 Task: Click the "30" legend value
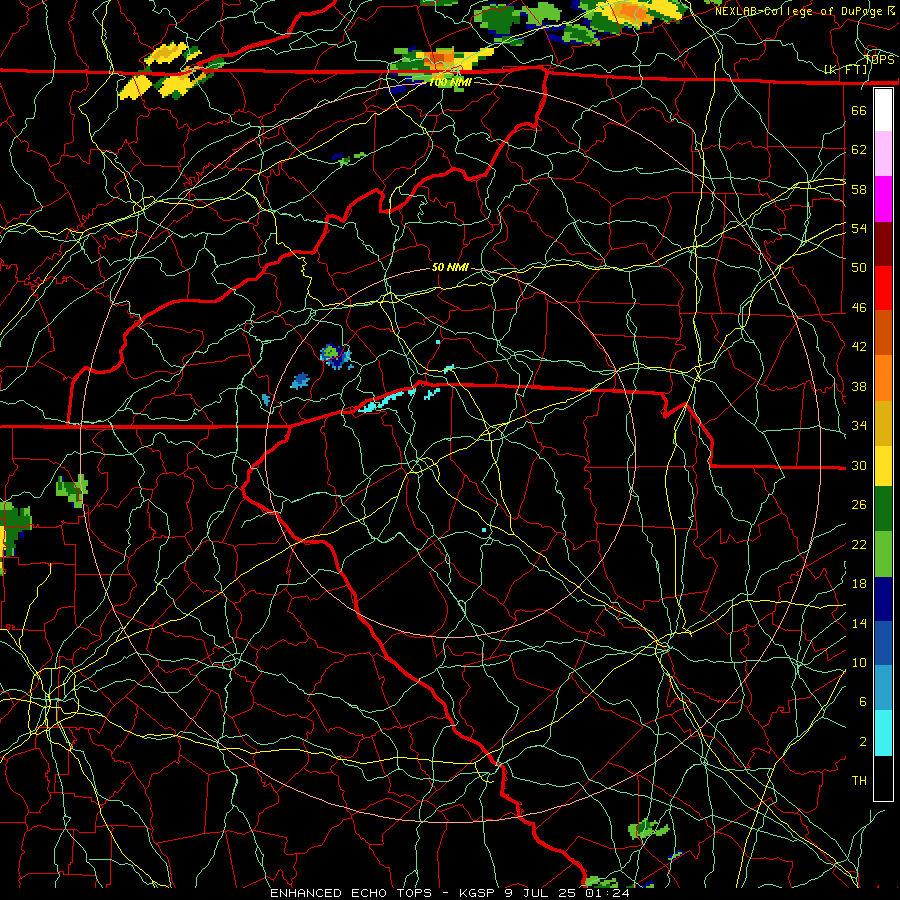[x=859, y=465]
